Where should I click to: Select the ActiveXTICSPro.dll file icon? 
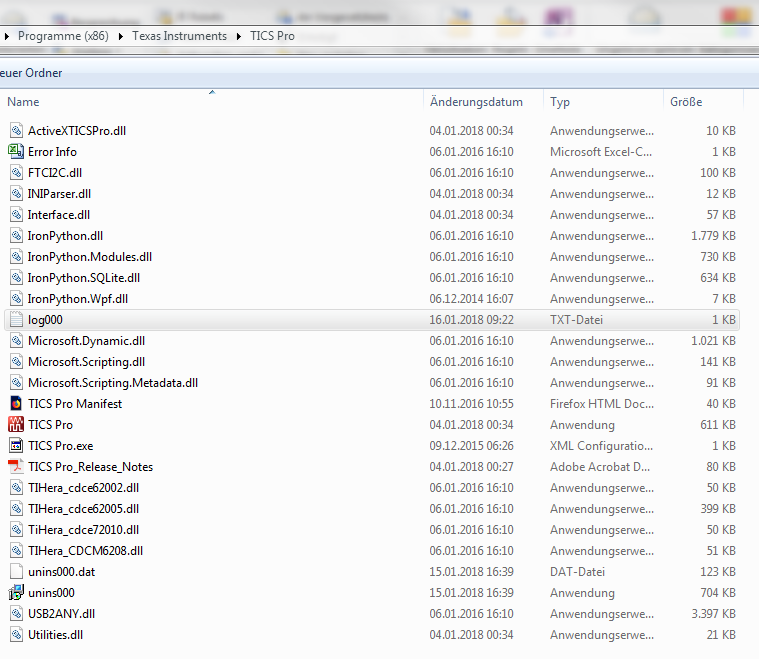[x=16, y=131]
